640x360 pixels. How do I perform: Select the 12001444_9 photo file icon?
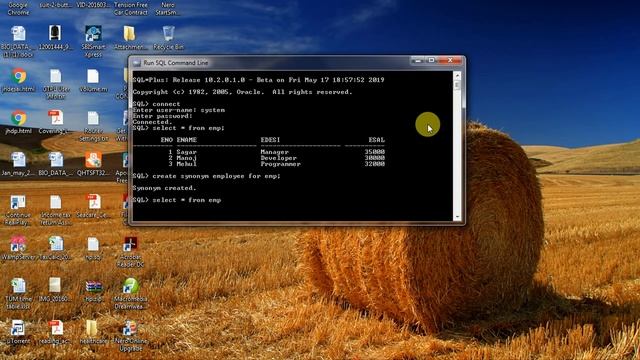[x=55, y=38]
